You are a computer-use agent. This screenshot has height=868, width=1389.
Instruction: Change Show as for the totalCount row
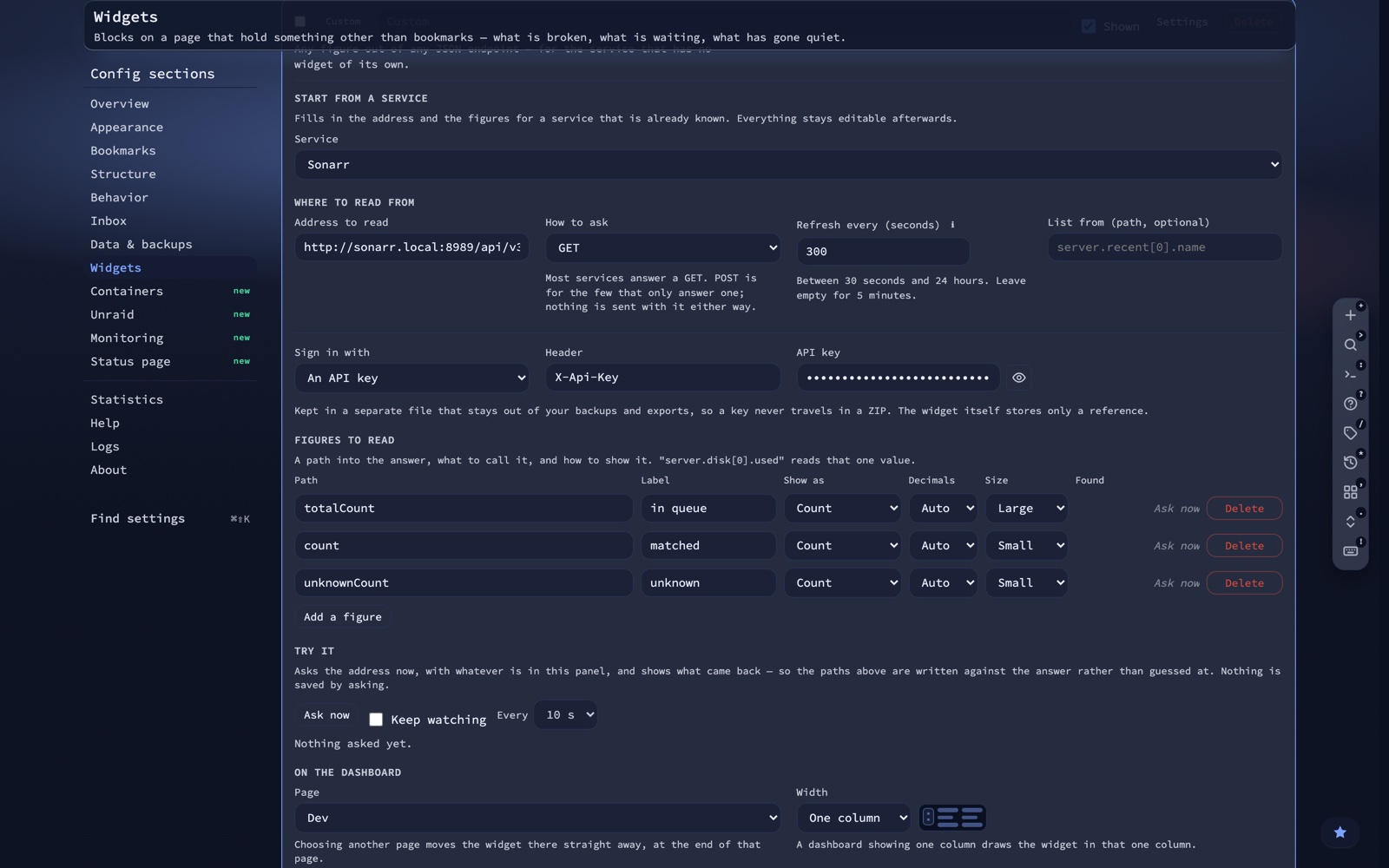[x=842, y=509]
